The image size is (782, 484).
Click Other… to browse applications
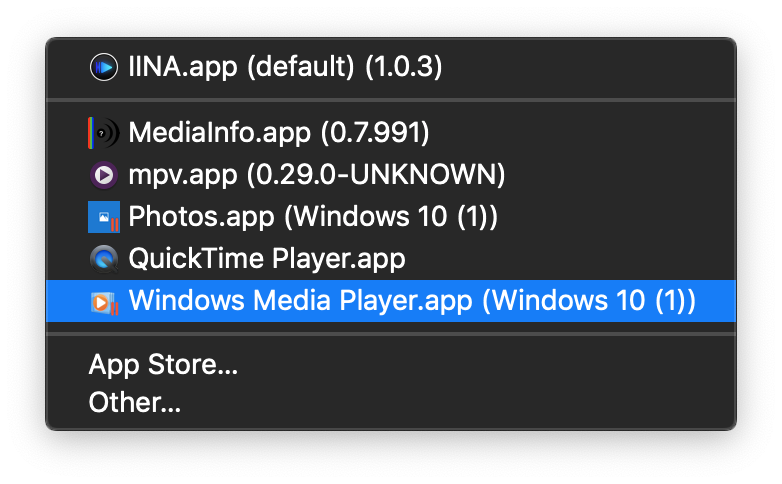pos(135,403)
